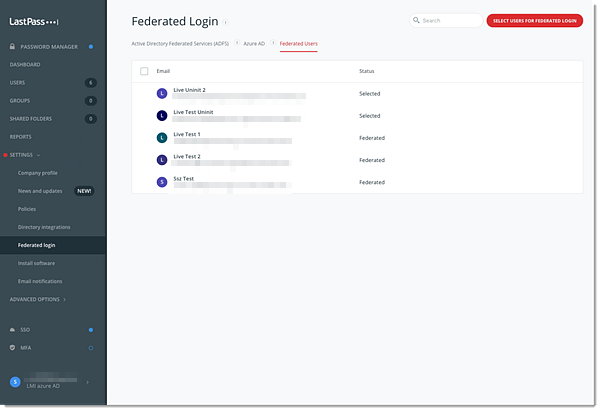The image size is (600, 411).
Task: Open Shared Folders in sidebar
Action: point(31,119)
